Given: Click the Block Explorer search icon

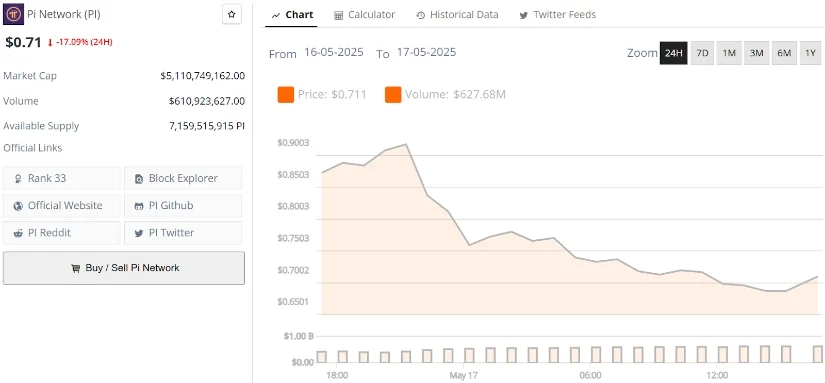Looking at the screenshot, I should tap(139, 179).
